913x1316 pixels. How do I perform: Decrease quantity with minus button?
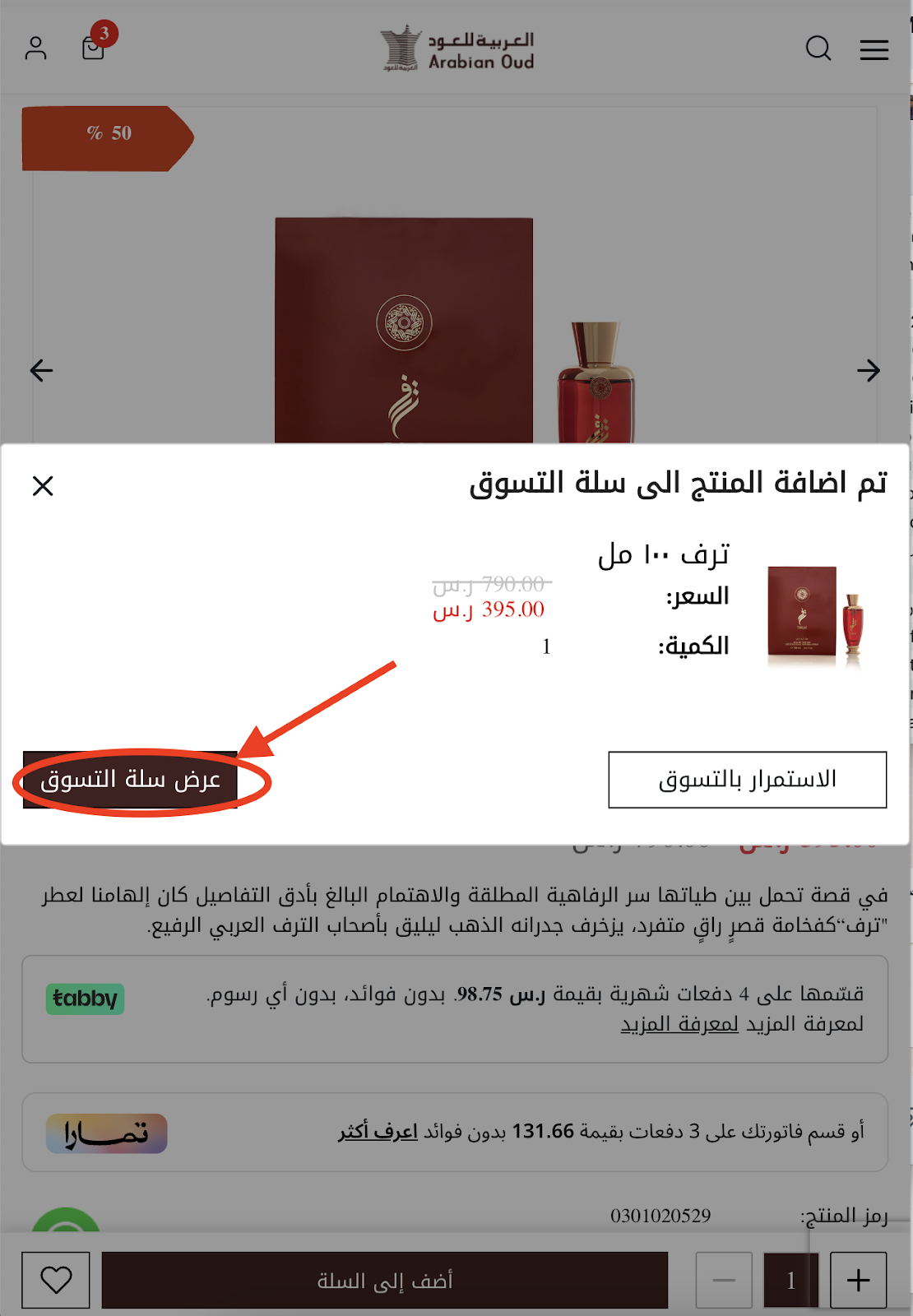pyautogui.click(x=724, y=1280)
